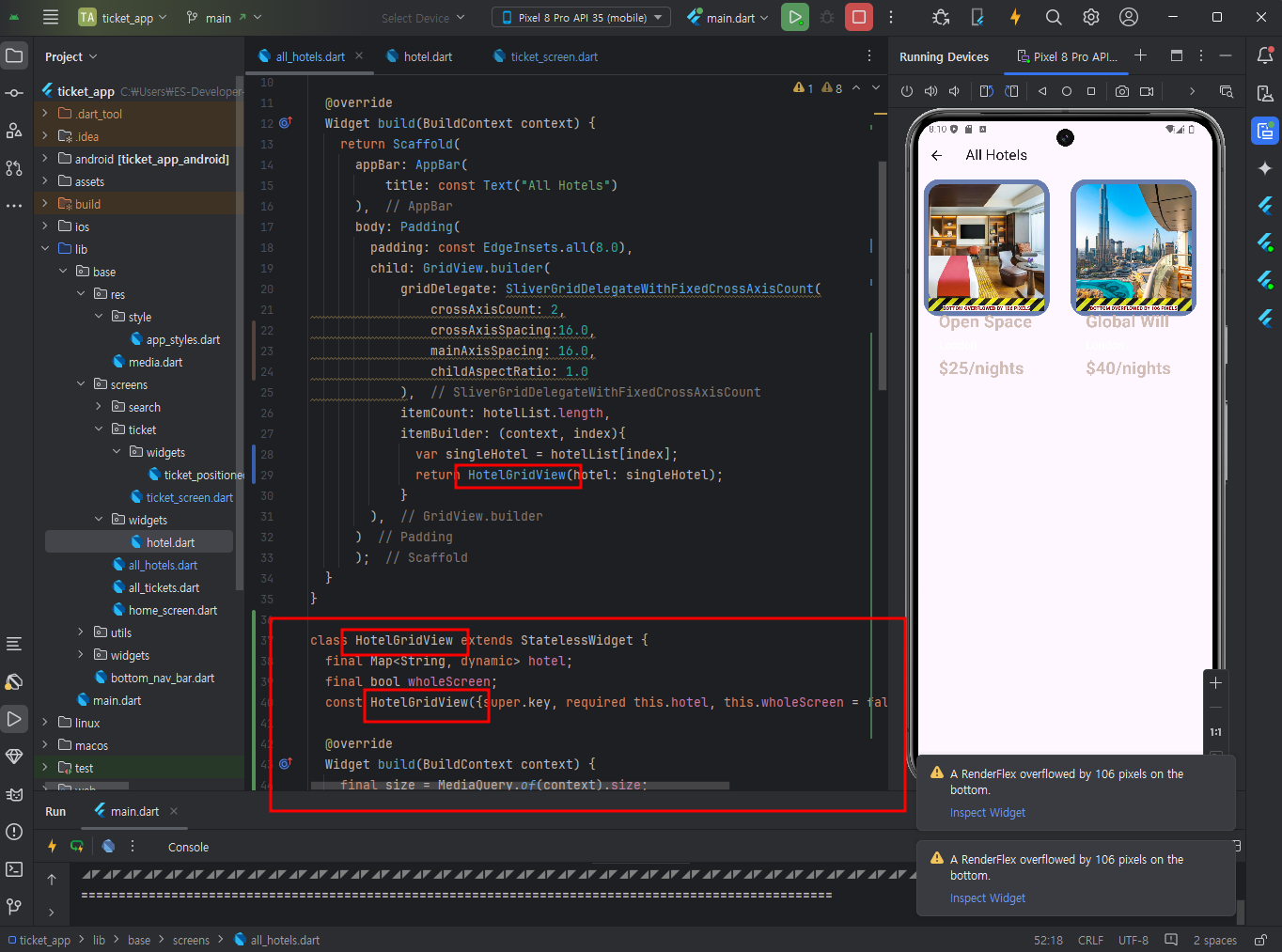The image size is (1282, 952).
Task: Open IDE settings gear
Action: pos(1091,17)
